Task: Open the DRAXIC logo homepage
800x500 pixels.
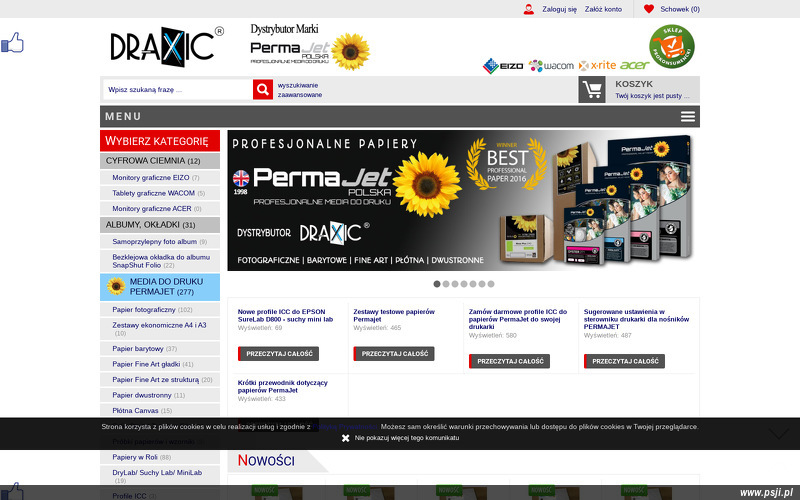Action: pyautogui.click(x=167, y=47)
